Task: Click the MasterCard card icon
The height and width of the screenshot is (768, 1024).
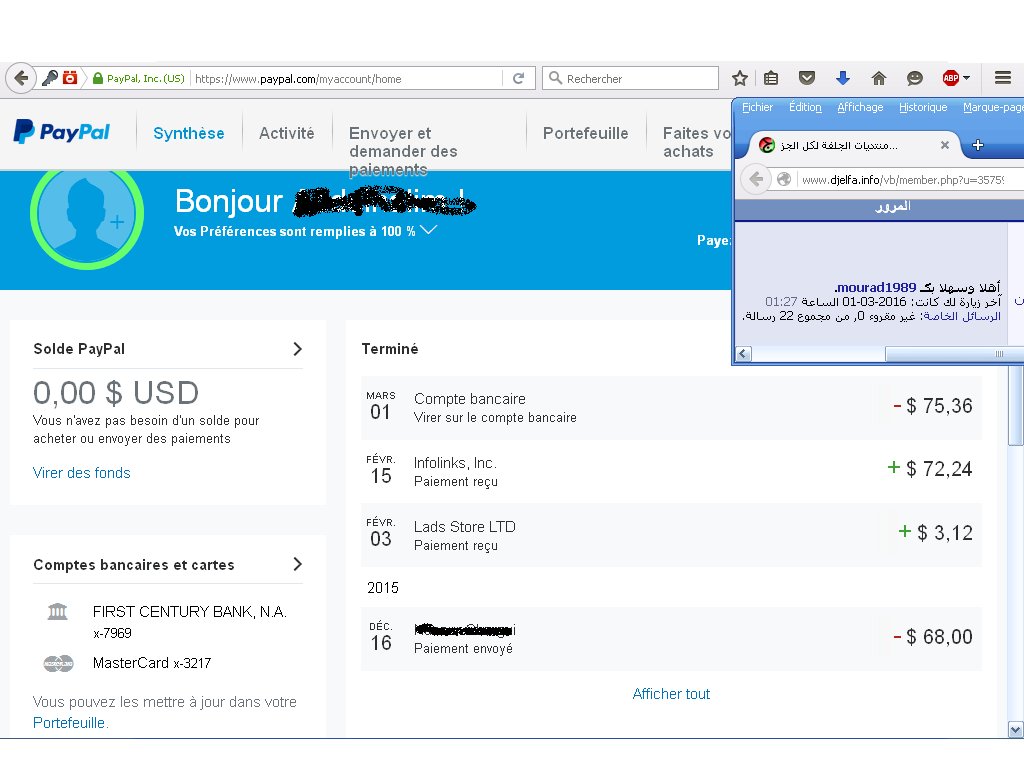Action: (x=58, y=664)
